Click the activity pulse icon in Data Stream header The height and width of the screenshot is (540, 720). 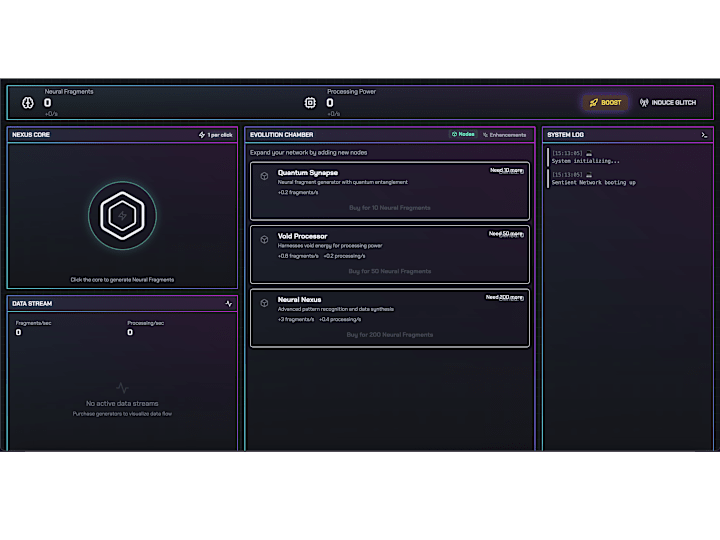[x=229, y=304]
